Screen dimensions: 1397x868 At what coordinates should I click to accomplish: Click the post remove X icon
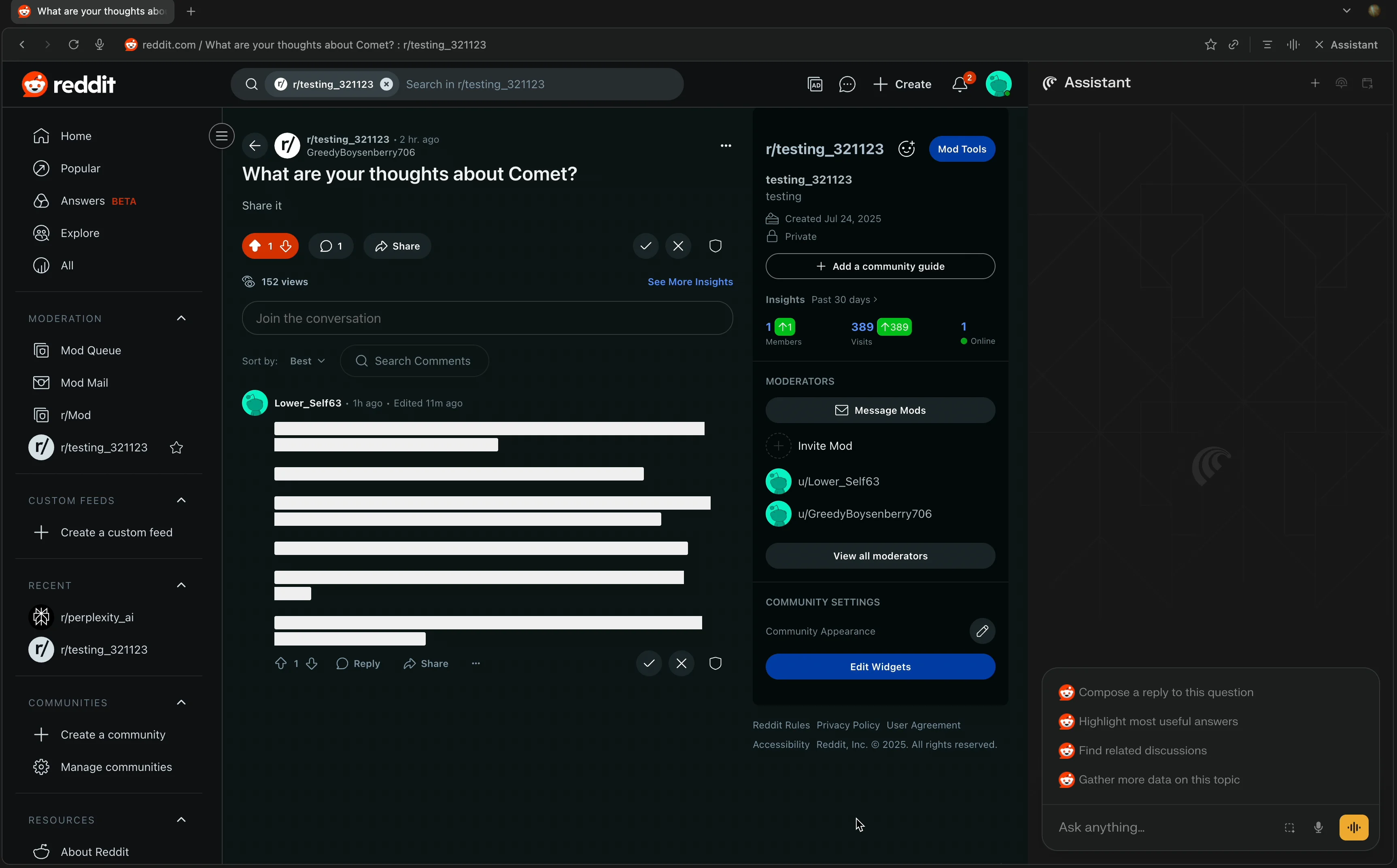(678, 246)
